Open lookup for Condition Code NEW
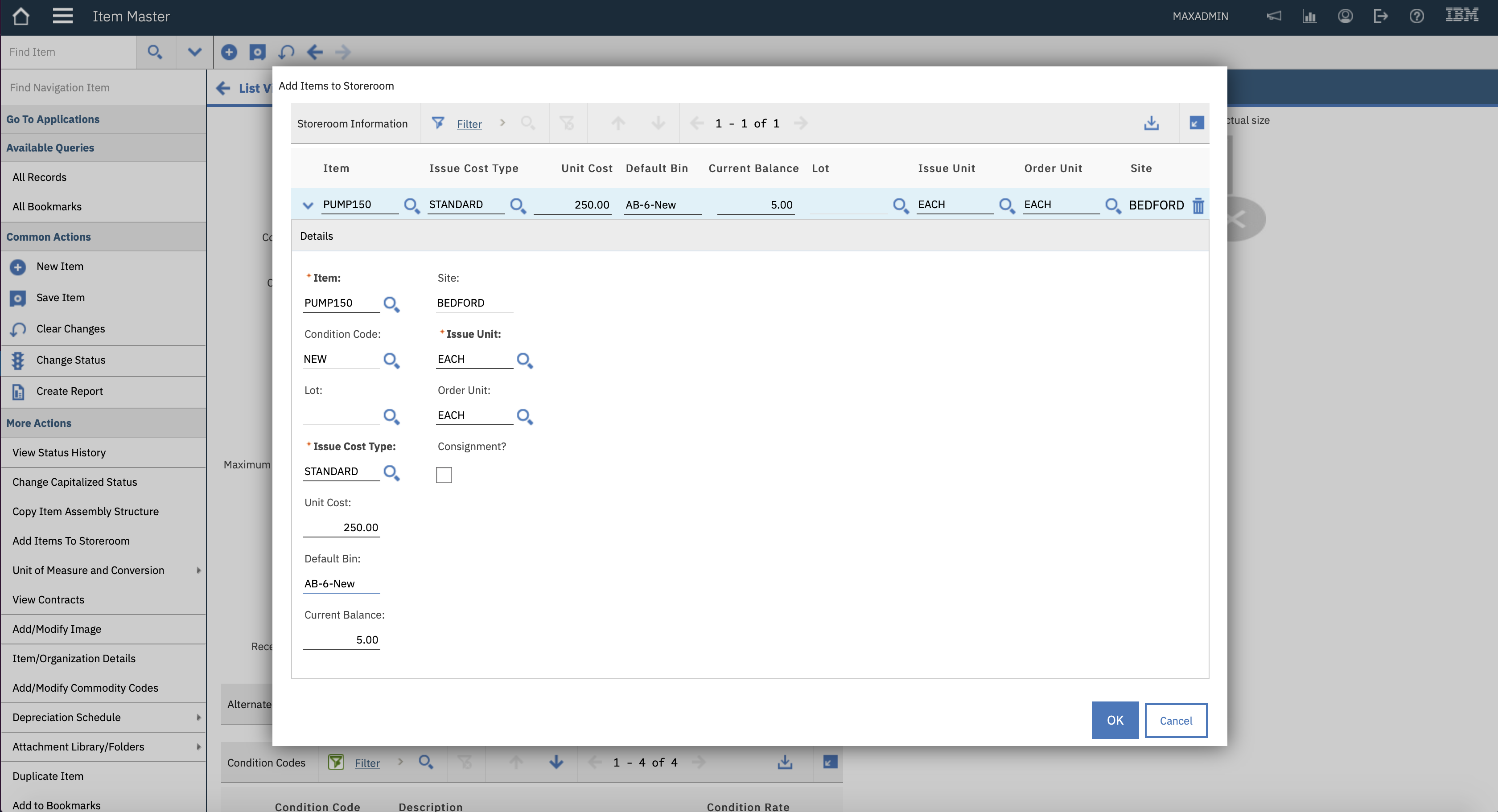This screenshot has height=812, width=1498. click(x=391, y=361)
